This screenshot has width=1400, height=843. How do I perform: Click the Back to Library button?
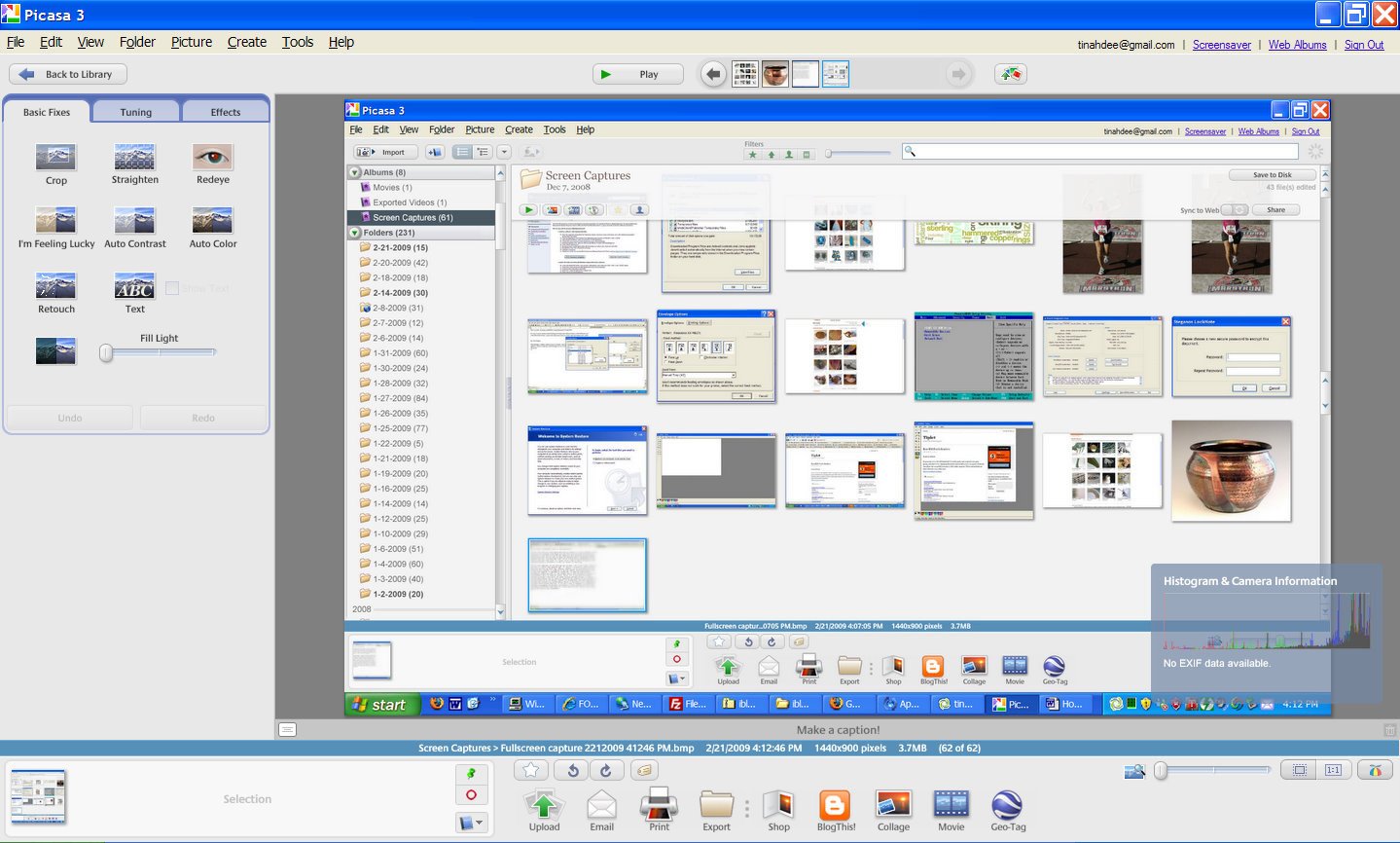pos(68,74)
